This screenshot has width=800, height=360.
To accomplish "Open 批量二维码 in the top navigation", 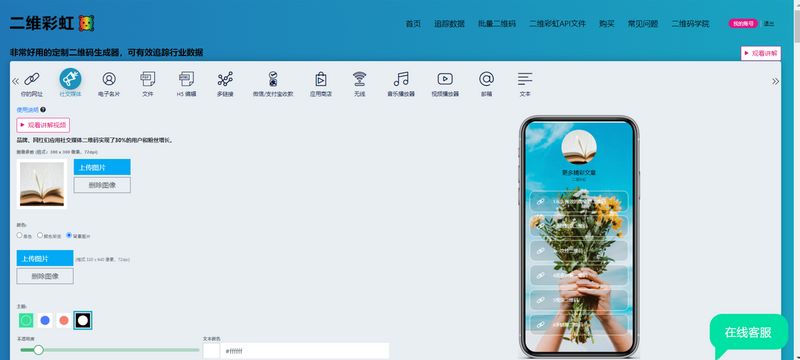I will (497, 24).
